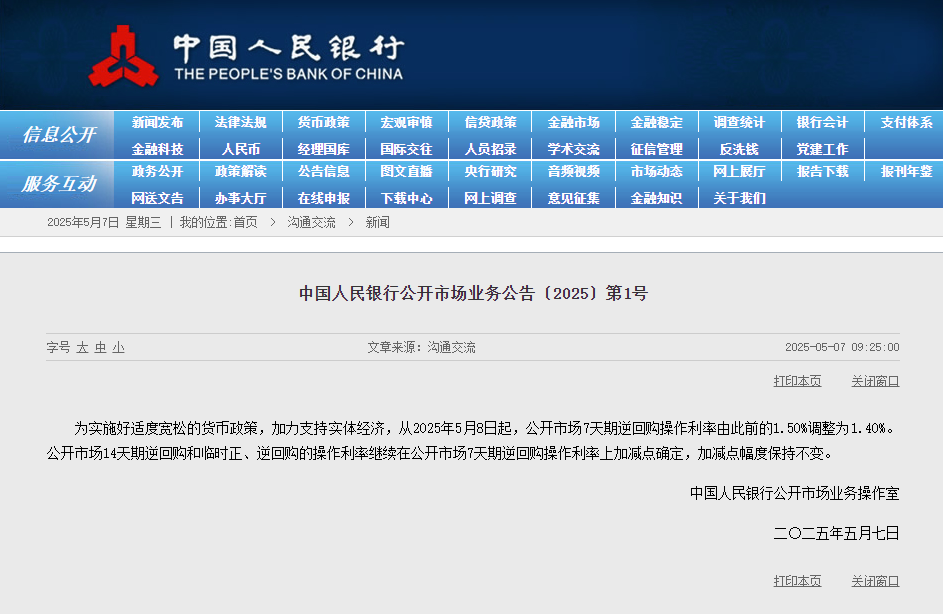943x614 pixels.
Task: Click the top 关闭窗口 link
Action: pos(875,381)
